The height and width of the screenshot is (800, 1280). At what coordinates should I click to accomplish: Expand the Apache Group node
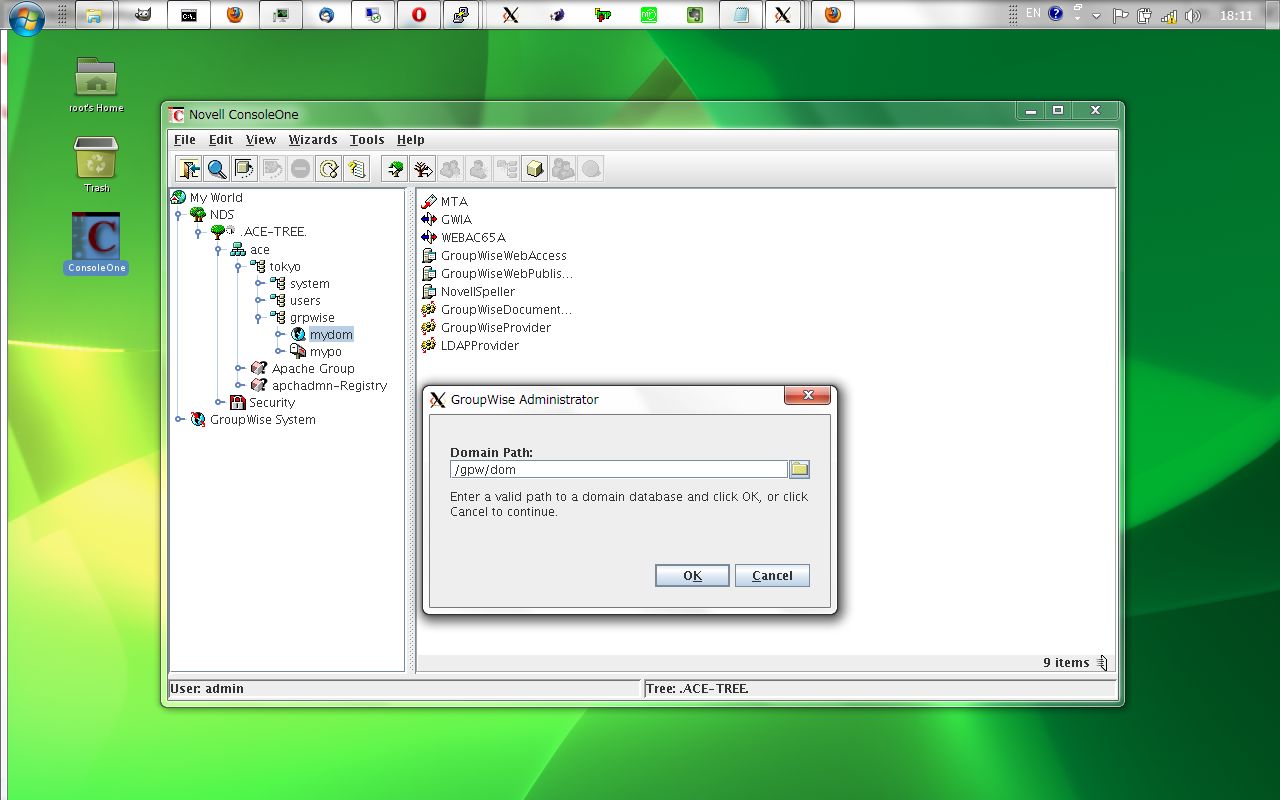pos(239,369)
